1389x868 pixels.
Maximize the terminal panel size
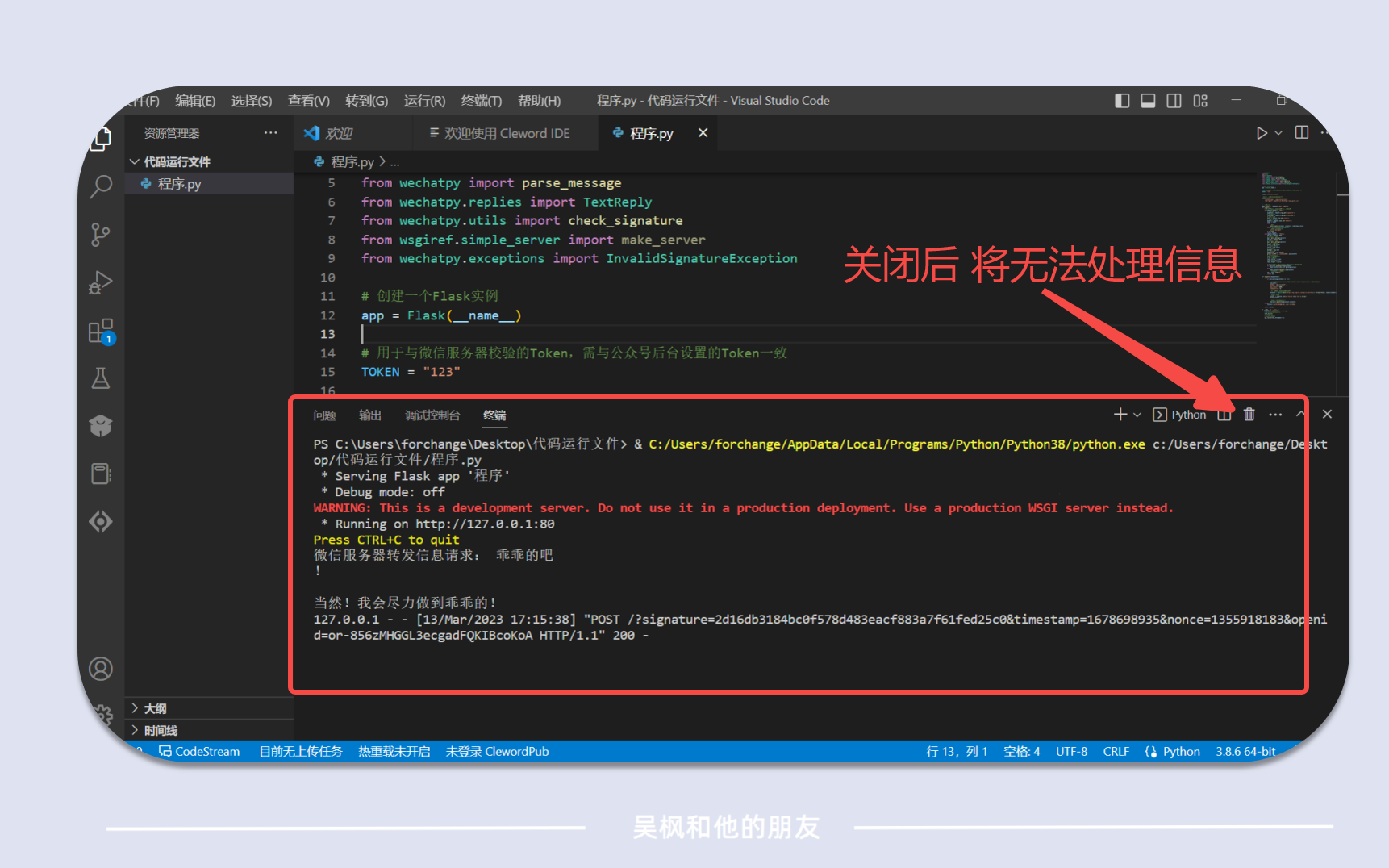coord(1301,414)
